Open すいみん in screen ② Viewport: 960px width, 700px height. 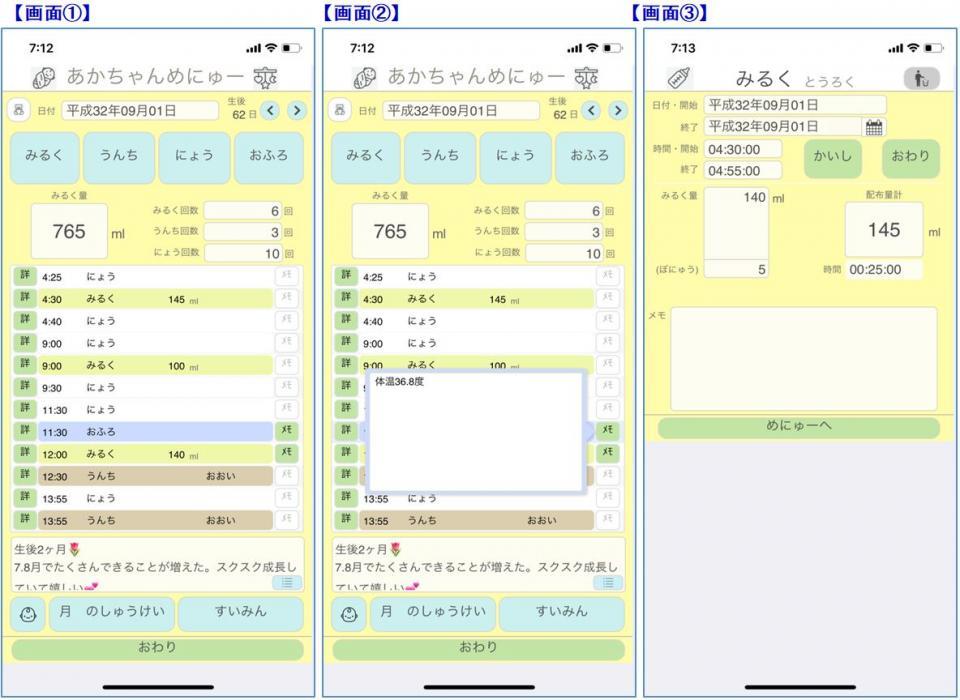point(561,614)
